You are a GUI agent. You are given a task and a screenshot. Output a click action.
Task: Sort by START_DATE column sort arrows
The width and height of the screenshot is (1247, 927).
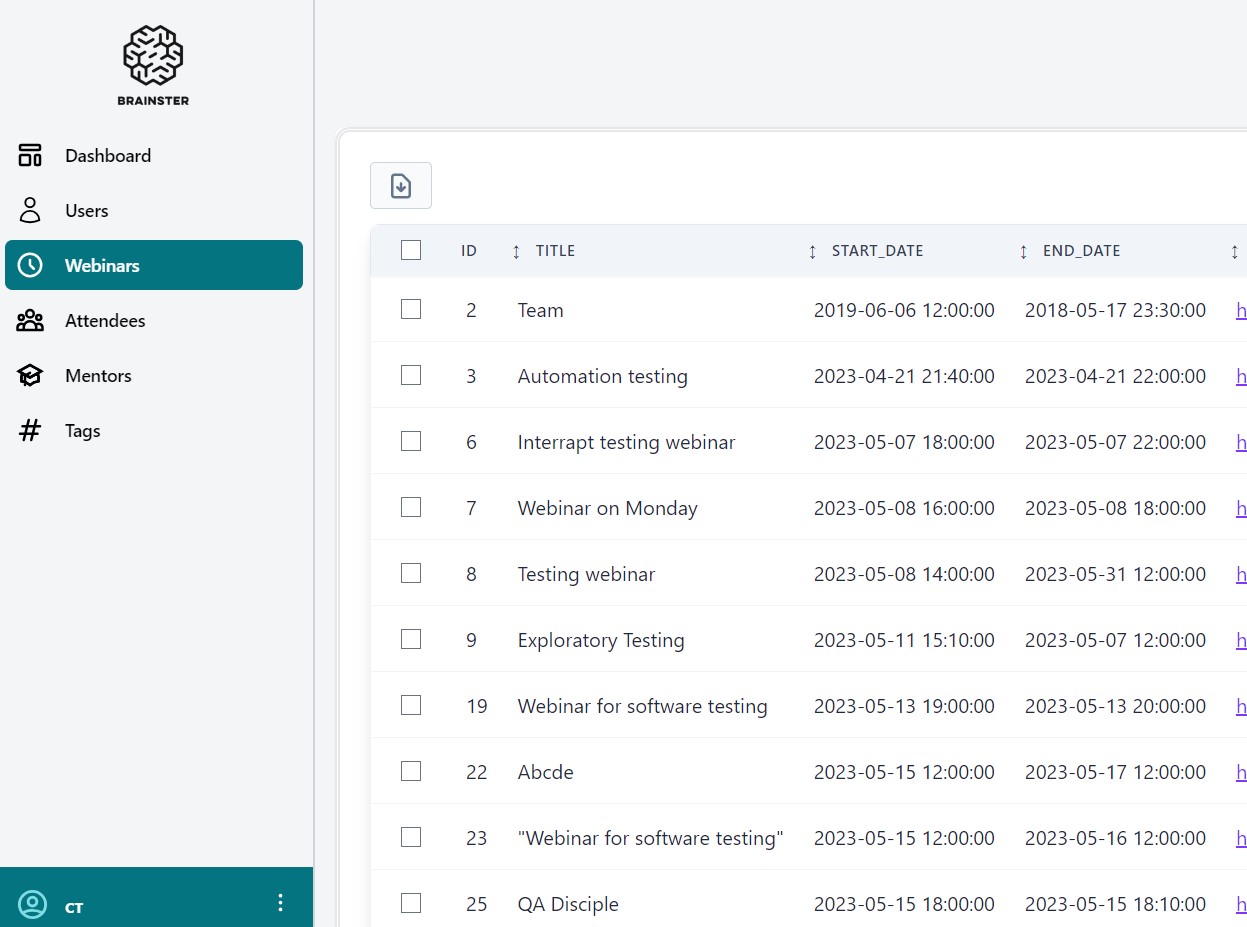[812, 251]
